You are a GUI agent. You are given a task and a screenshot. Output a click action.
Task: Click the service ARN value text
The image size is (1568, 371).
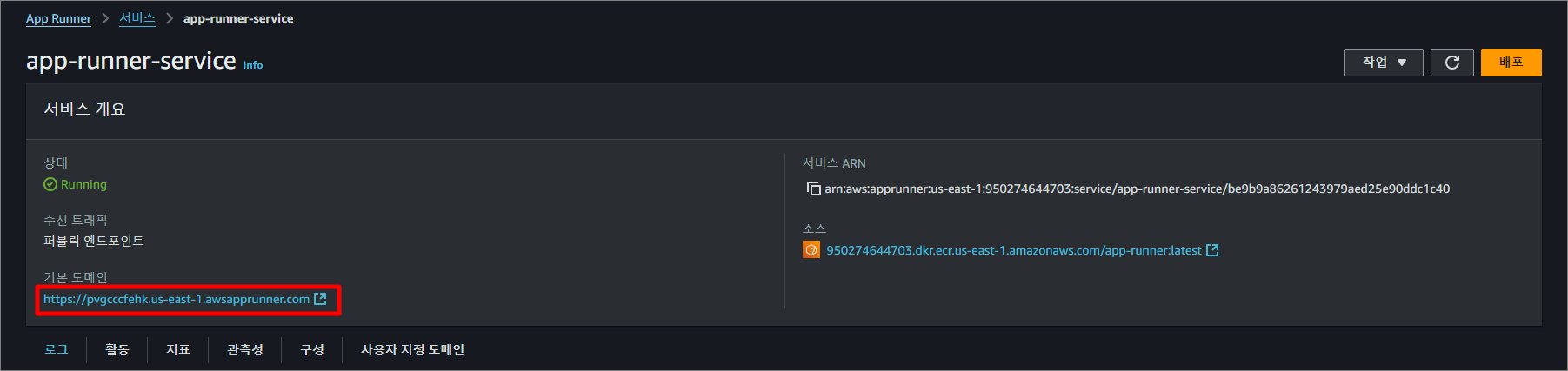click(x=1138, y=189)
